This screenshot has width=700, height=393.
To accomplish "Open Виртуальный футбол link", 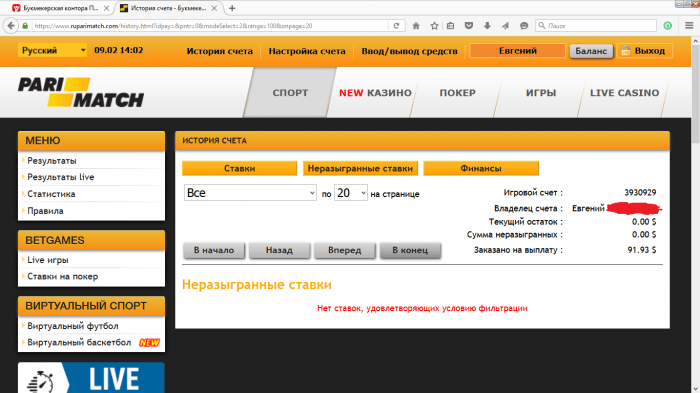I will [x=73, y=326].
